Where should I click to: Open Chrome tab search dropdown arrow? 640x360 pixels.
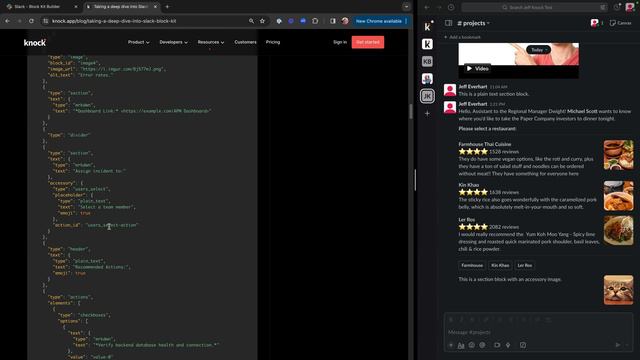point(406,7)
